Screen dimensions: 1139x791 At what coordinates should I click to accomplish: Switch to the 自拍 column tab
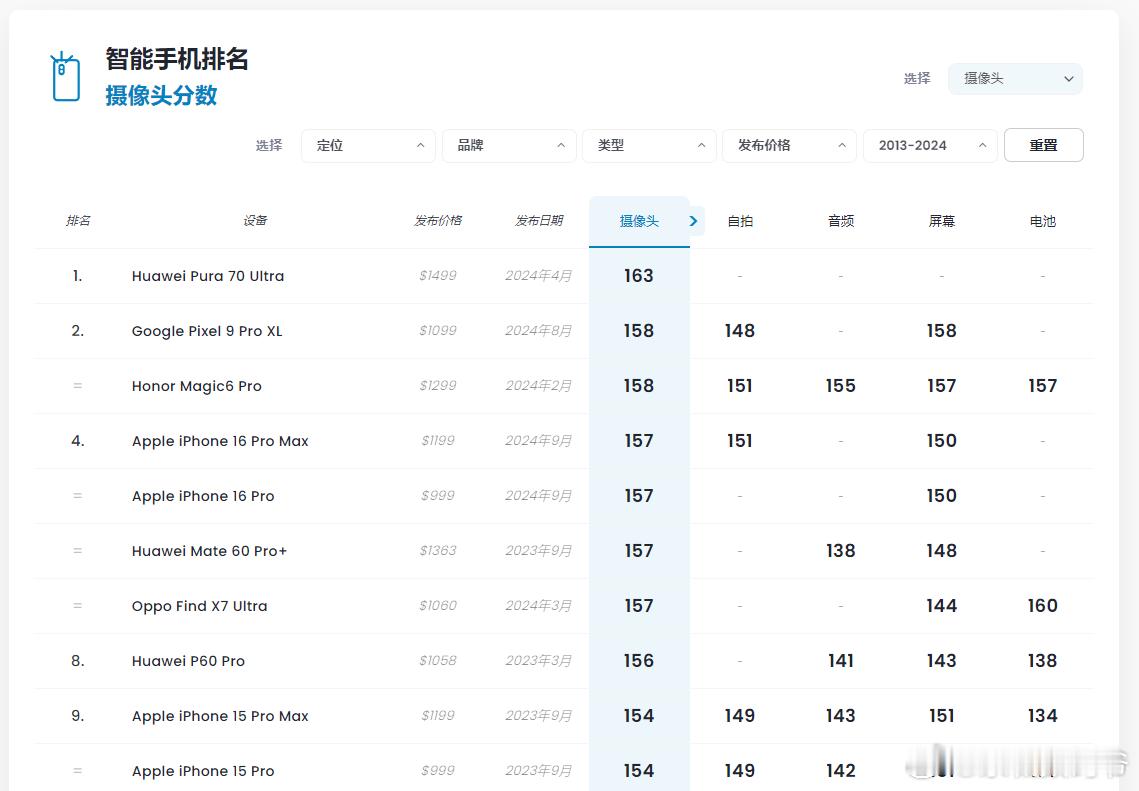coord(740,221)
